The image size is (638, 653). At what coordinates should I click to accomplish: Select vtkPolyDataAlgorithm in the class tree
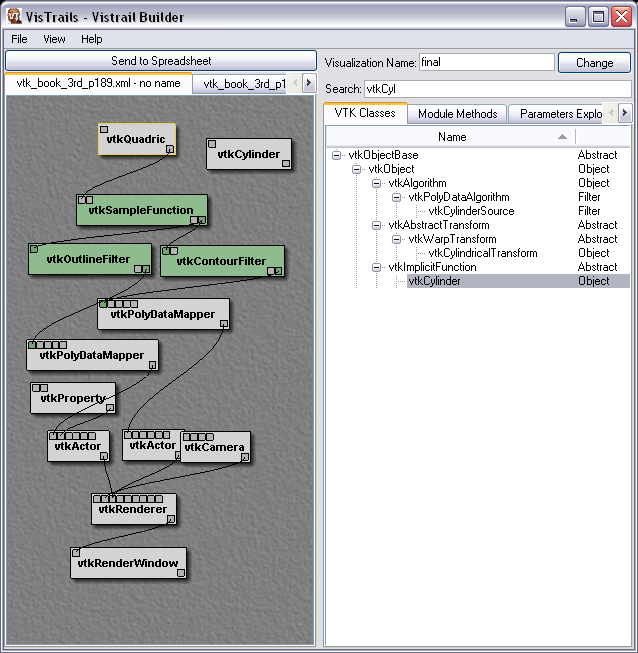coord(459,197)
